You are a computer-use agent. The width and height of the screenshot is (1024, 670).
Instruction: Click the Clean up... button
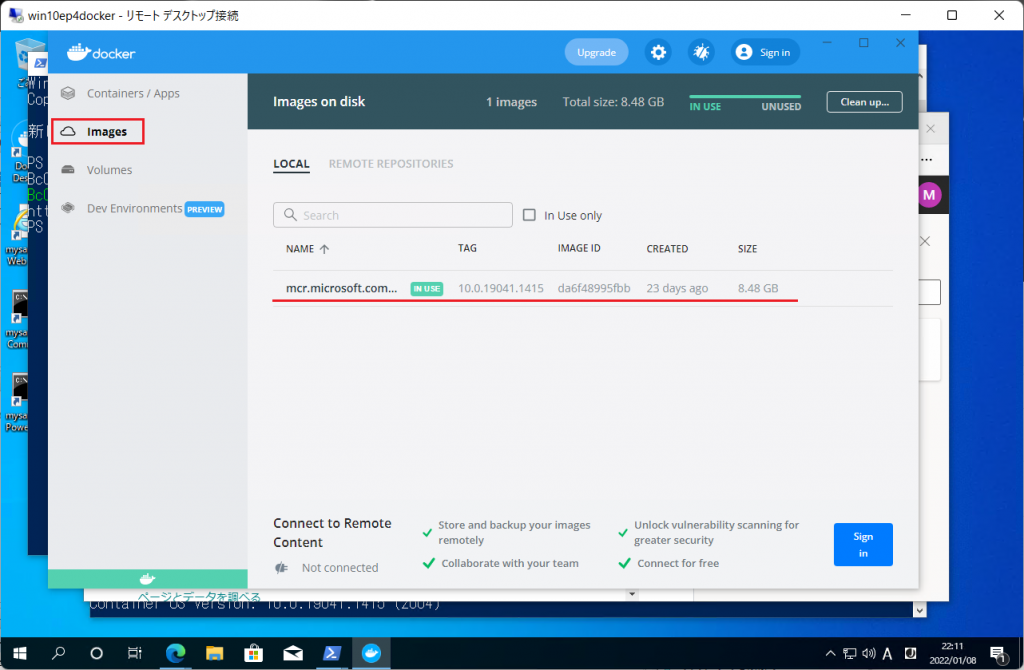[865, 102]
